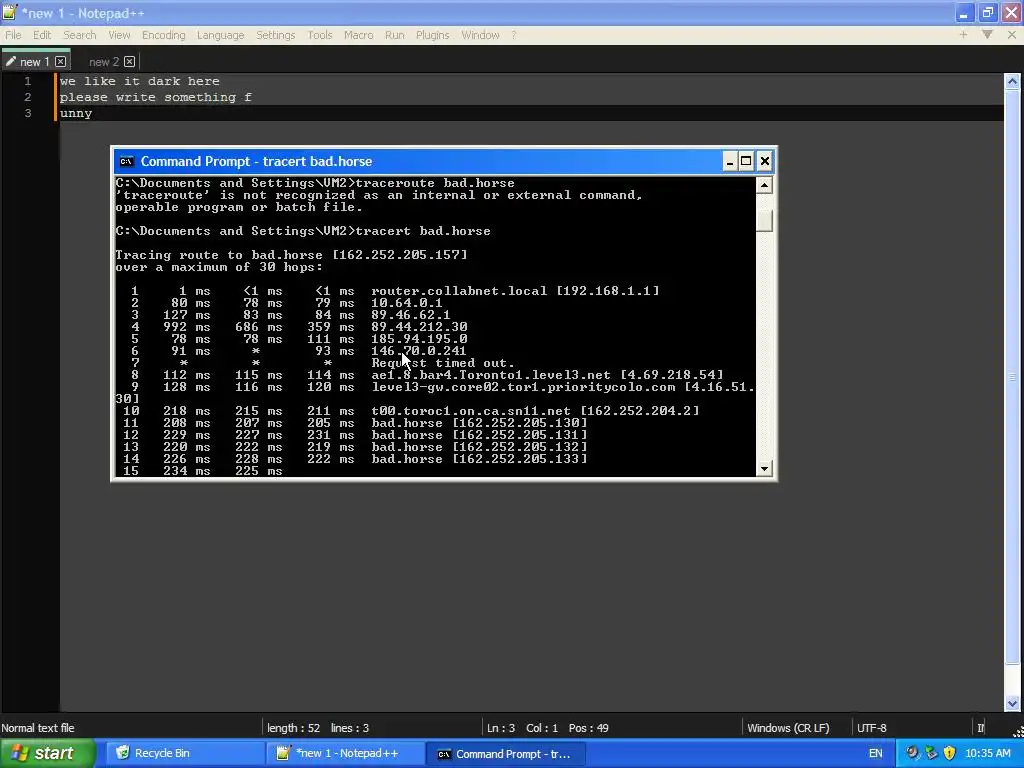
Task: Click the resize grip in status bar corner
Action: point(1017,731)
